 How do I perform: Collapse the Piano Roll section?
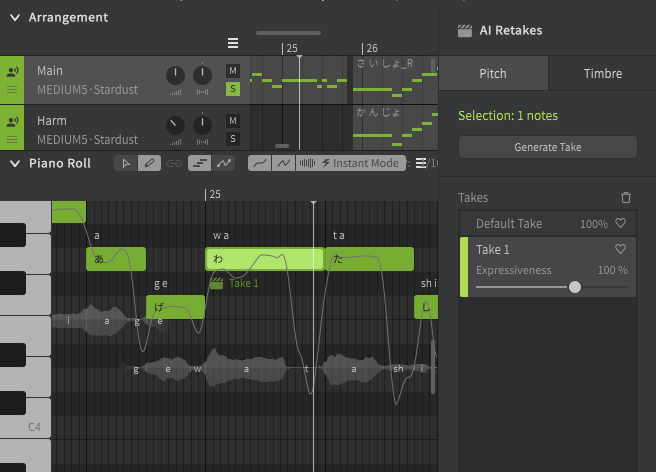tap(15, 164)
